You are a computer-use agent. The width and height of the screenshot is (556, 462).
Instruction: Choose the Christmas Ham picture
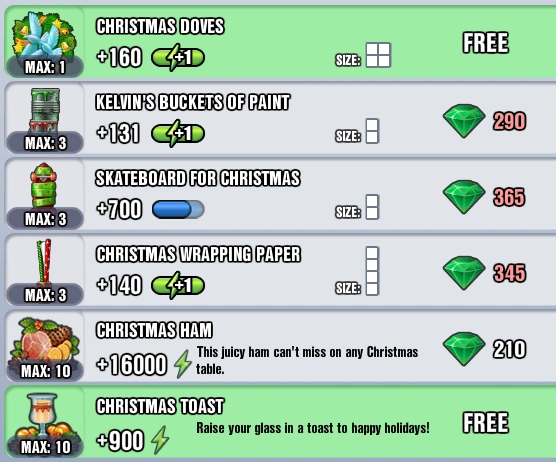(x=45, y=340)
